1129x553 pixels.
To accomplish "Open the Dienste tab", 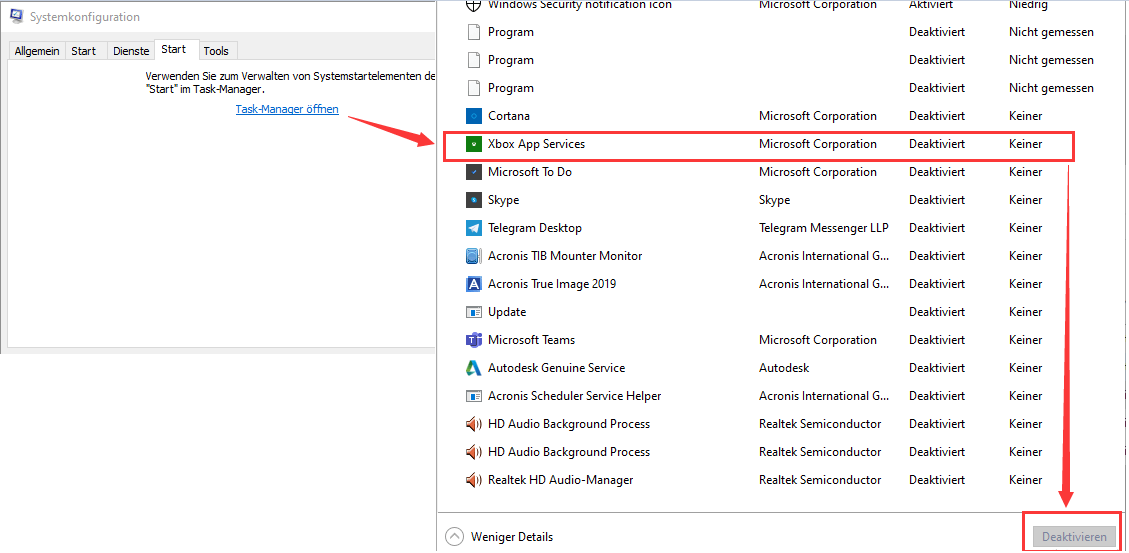I will (x=131, y=51).
